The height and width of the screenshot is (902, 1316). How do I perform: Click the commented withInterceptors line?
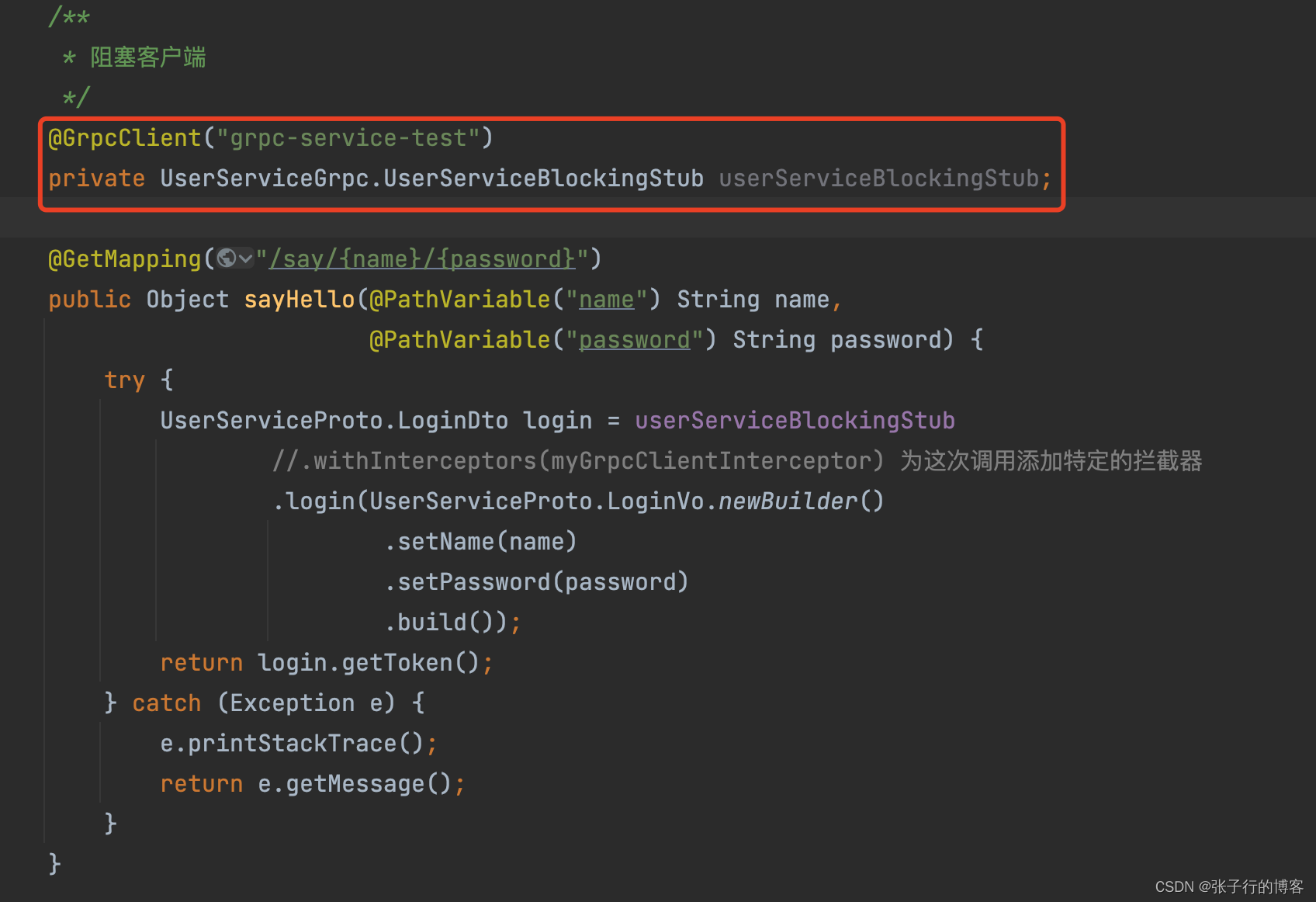pos(736,460)
